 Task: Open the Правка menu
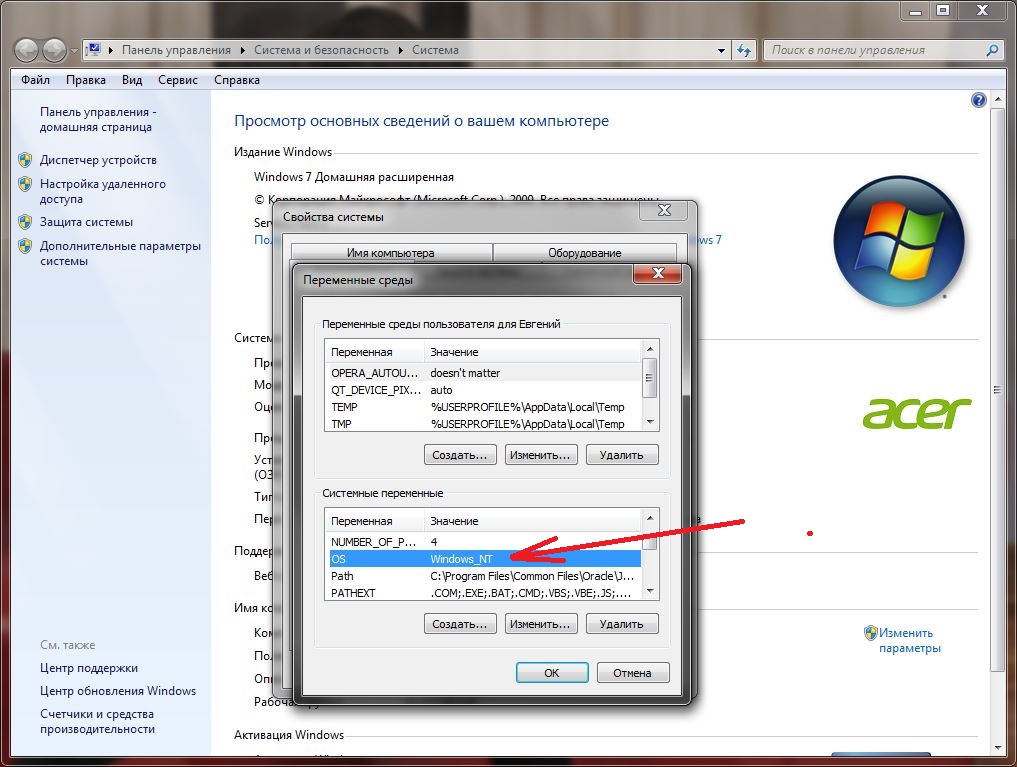tap(86, 80)
